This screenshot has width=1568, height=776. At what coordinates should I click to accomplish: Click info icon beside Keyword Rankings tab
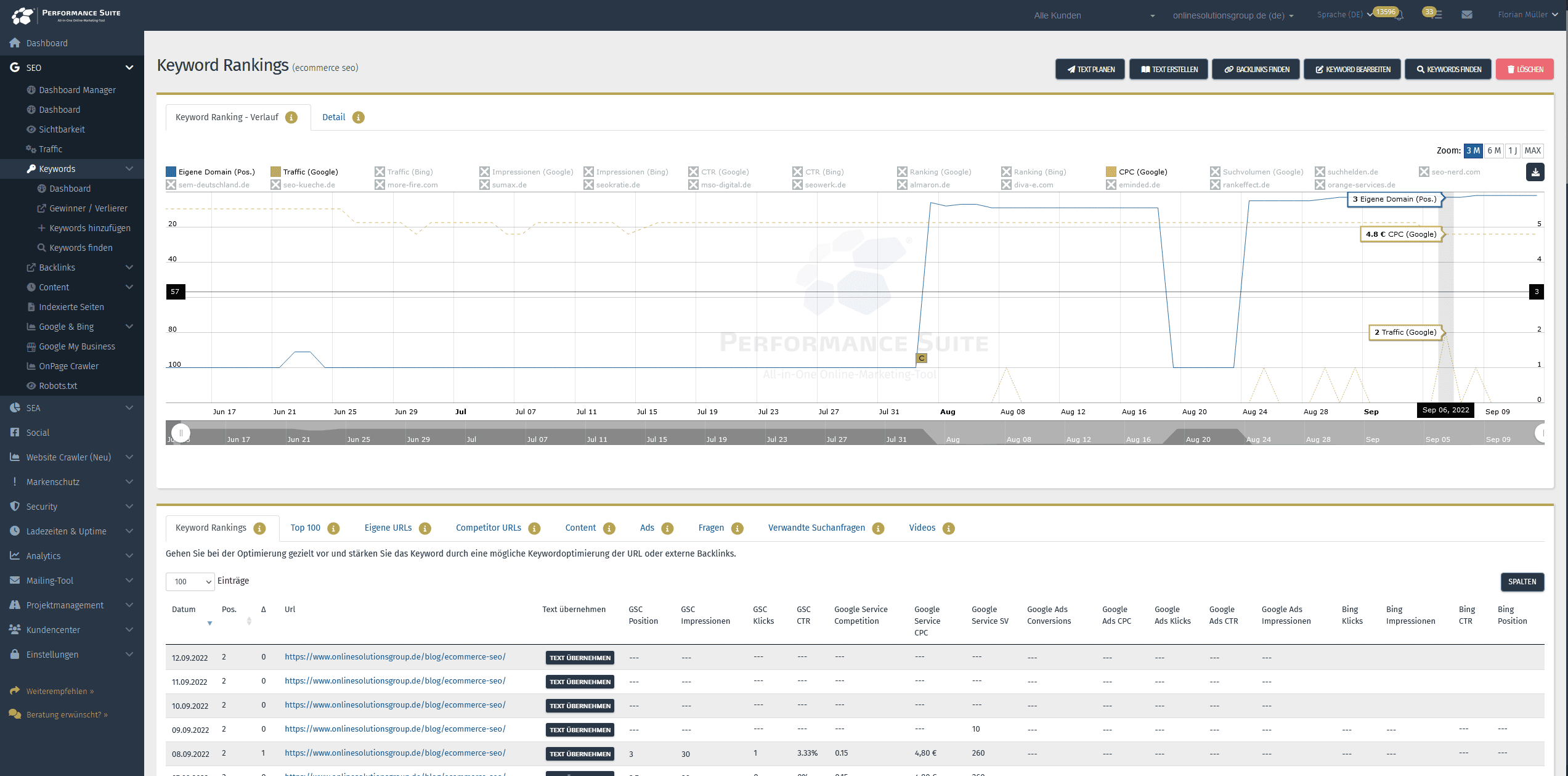pos(259,528)
